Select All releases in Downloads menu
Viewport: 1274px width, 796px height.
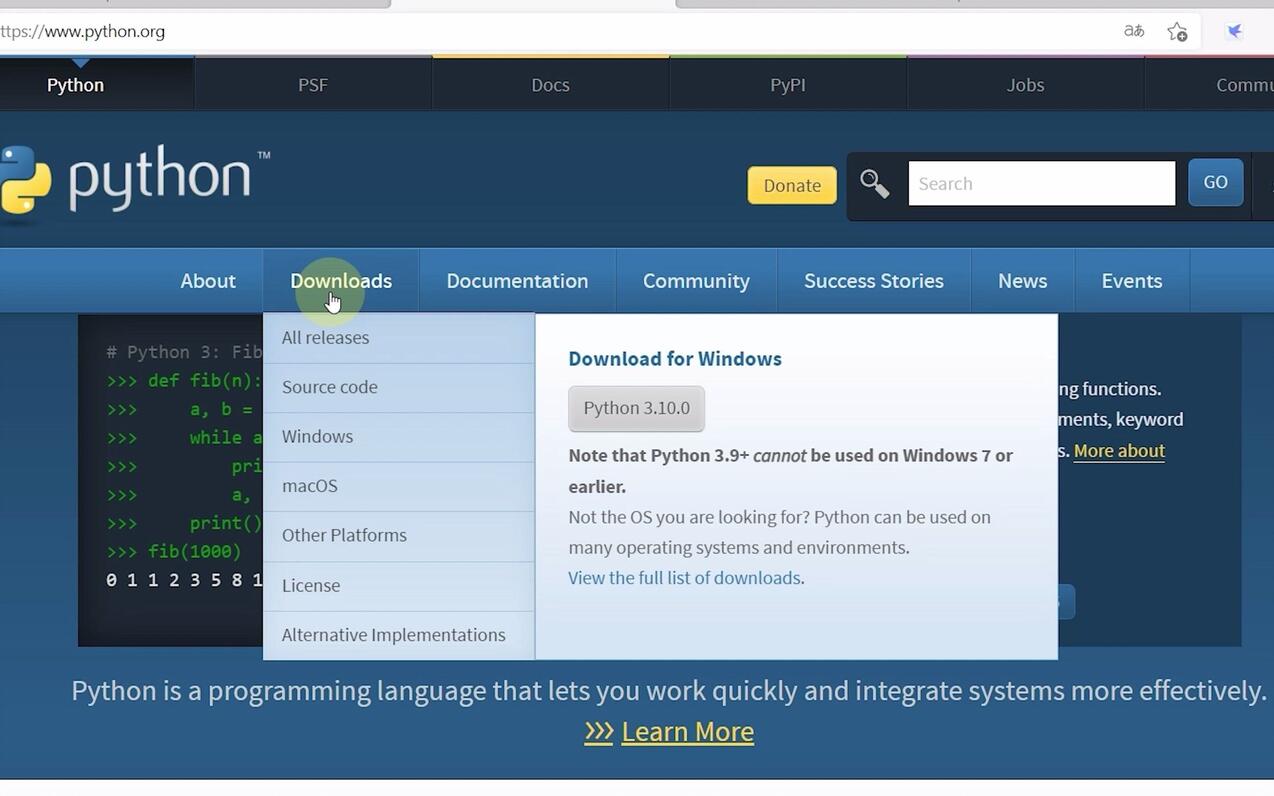399,338
